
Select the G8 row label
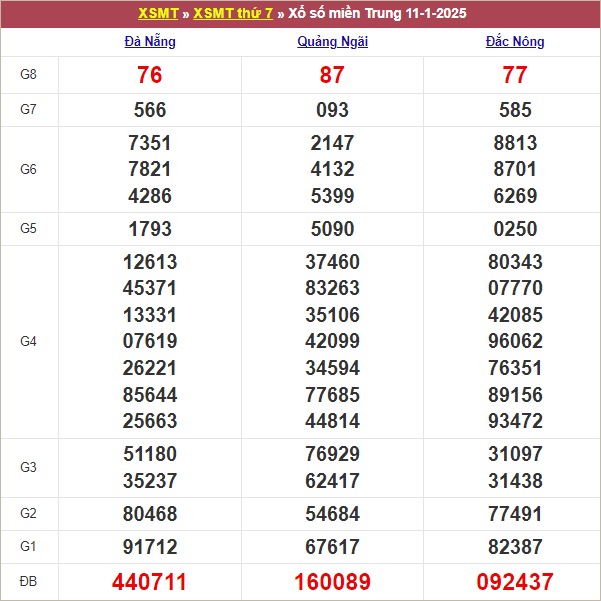tap(29, 75)
